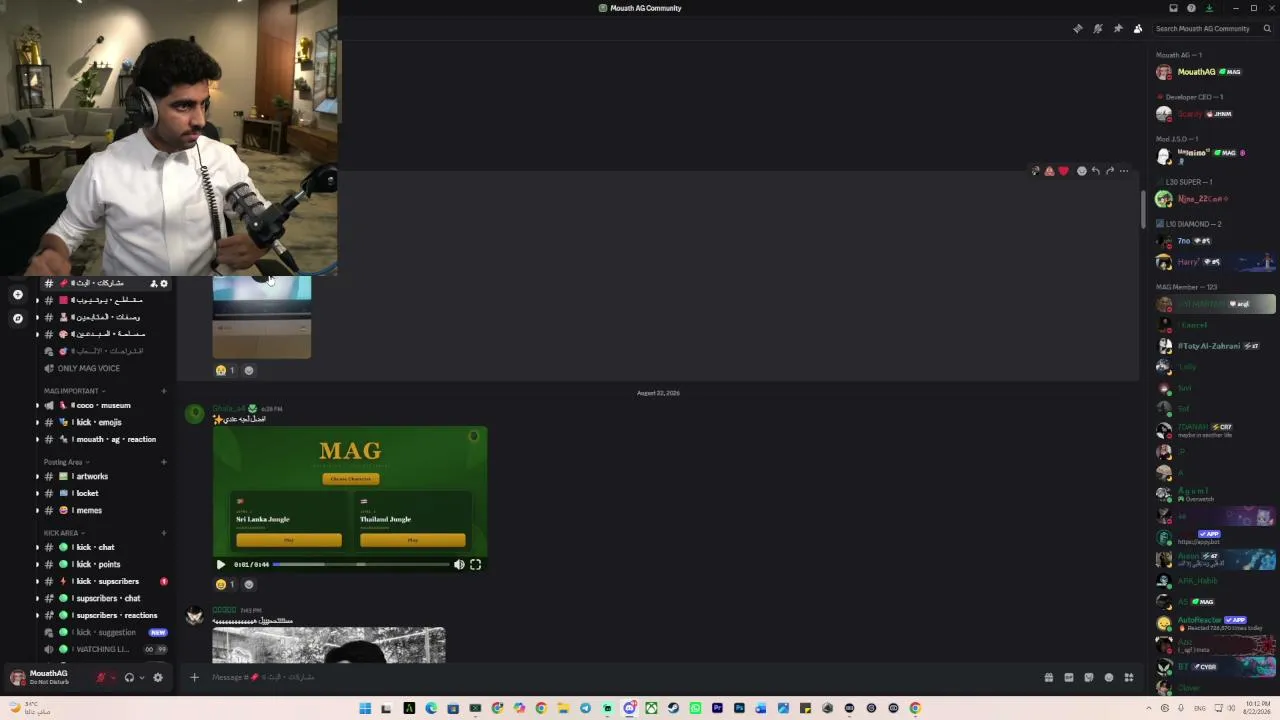Open sticker picker in message bar
The height and width of the screenshot is (720, 1280).
click(x=1088, y=677)
